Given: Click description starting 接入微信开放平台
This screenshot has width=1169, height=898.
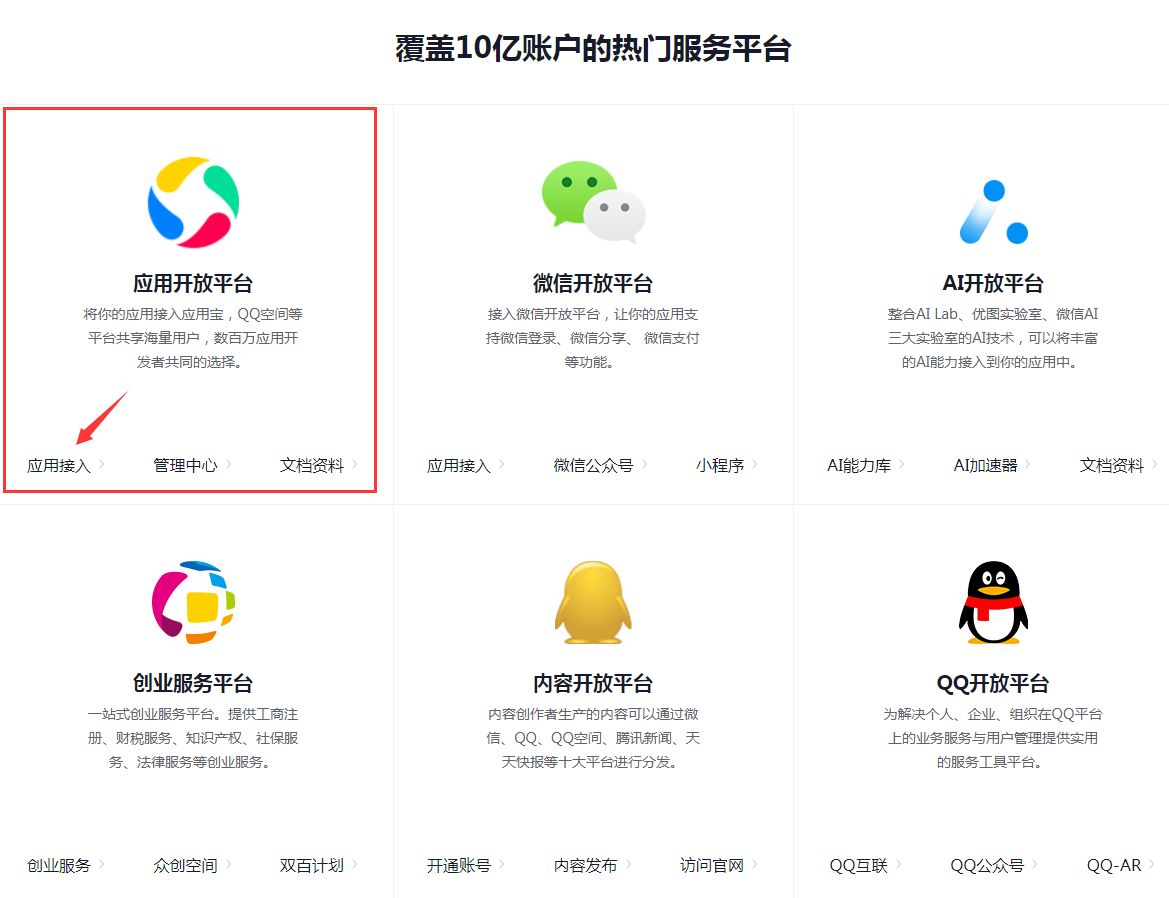Looking at the screenshot, I should coord(593,338).
